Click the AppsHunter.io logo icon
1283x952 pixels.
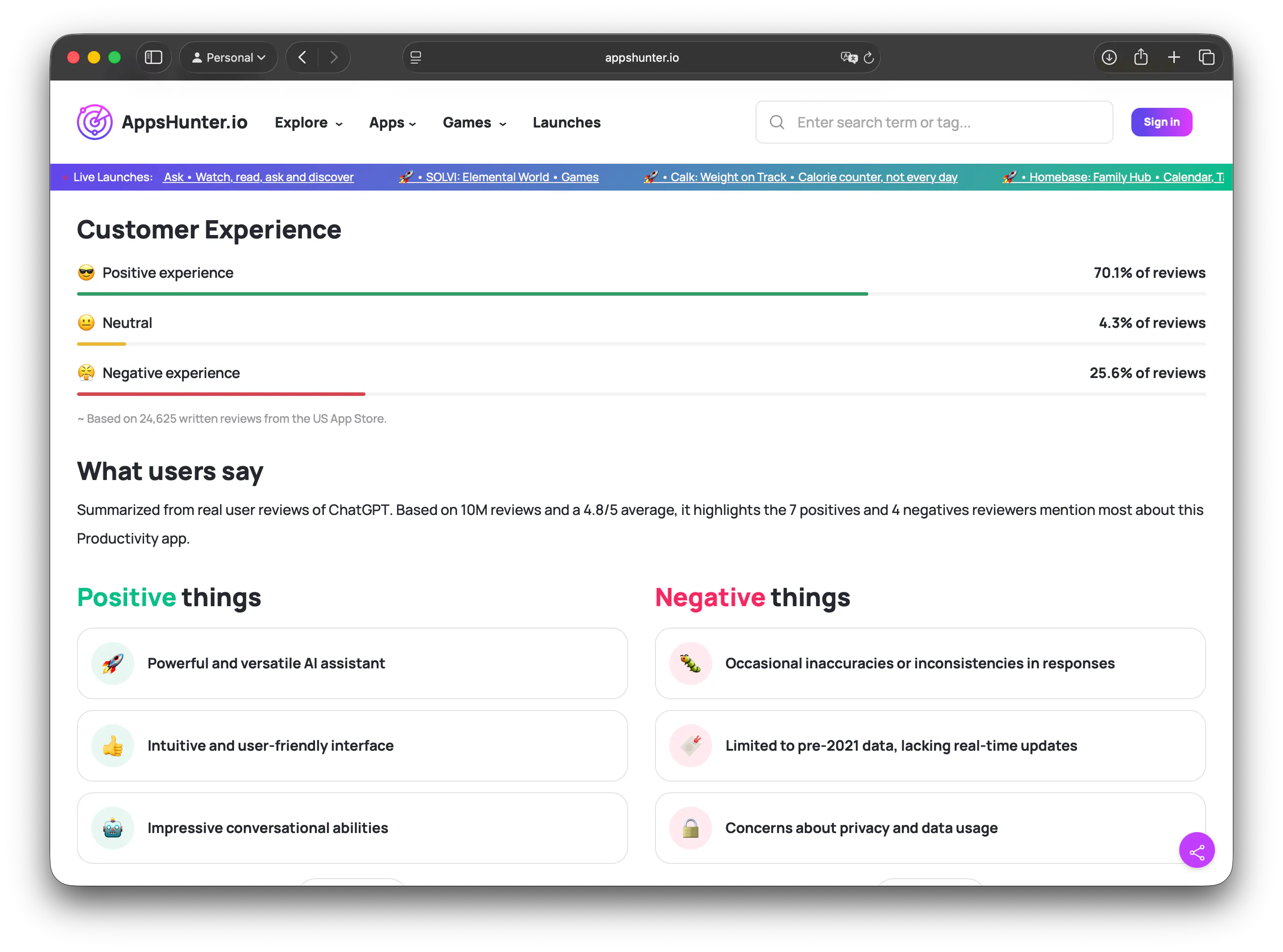94,122
